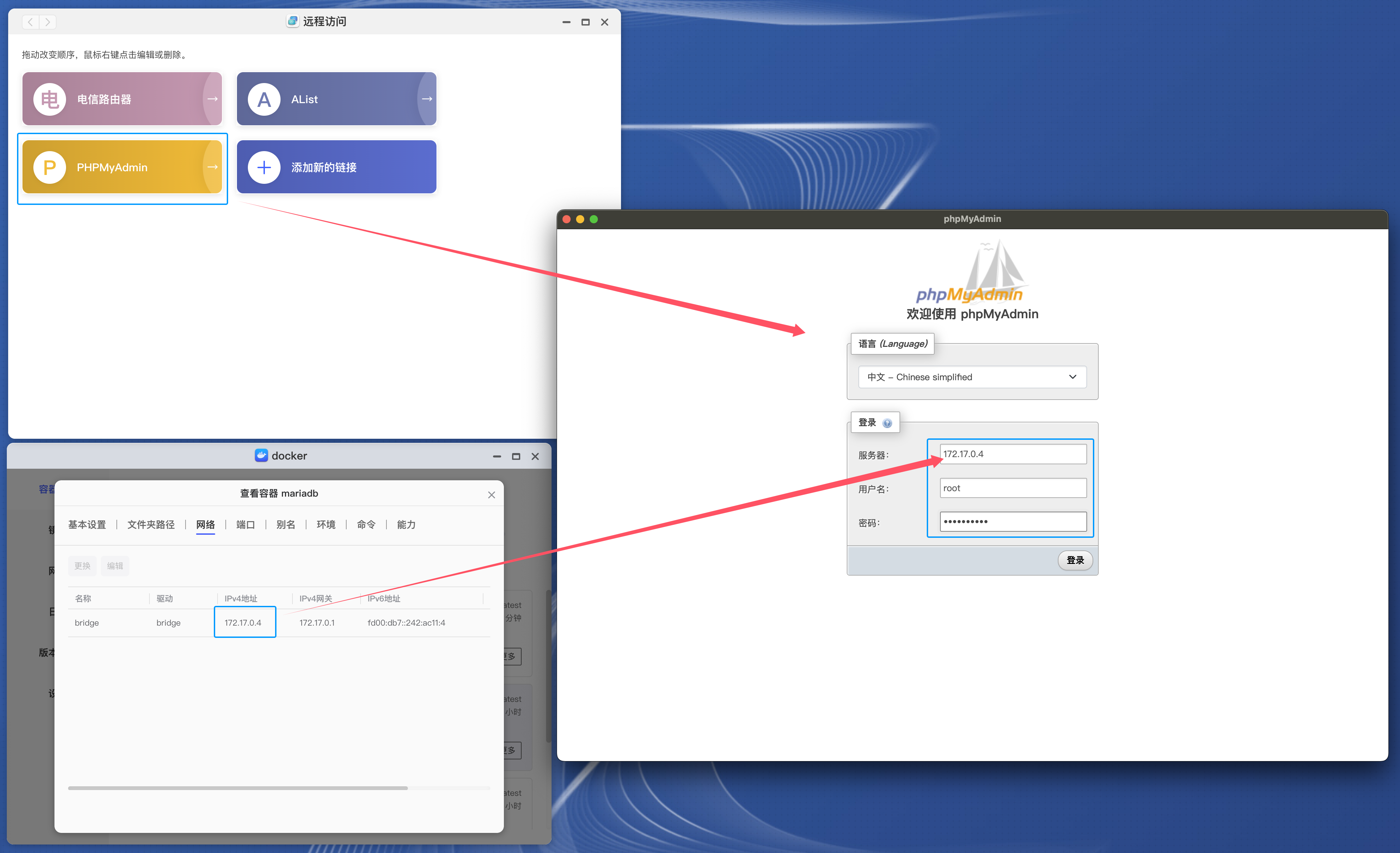Open 电信路由器 via its arrow
This screenshot has width=1400, height=853.
pos(212,99)
